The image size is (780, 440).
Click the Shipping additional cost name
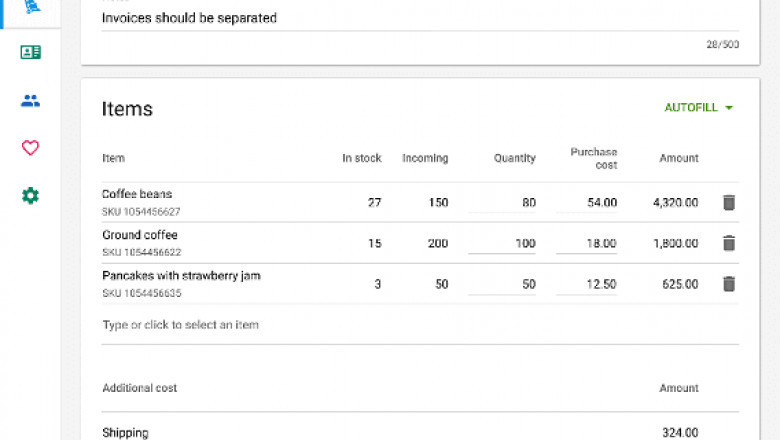126,433
